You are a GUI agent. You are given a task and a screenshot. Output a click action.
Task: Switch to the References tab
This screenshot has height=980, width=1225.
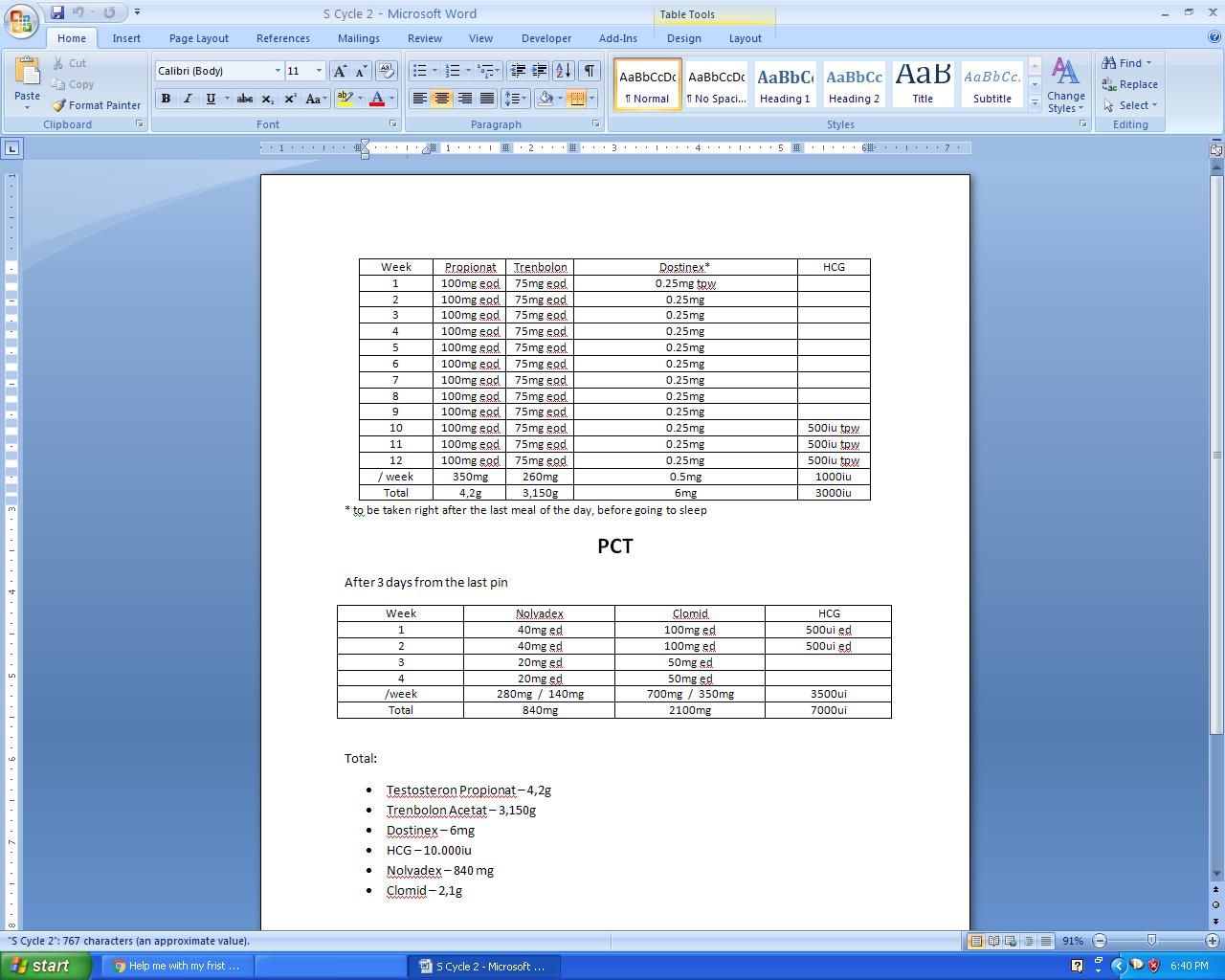[283, 38]
